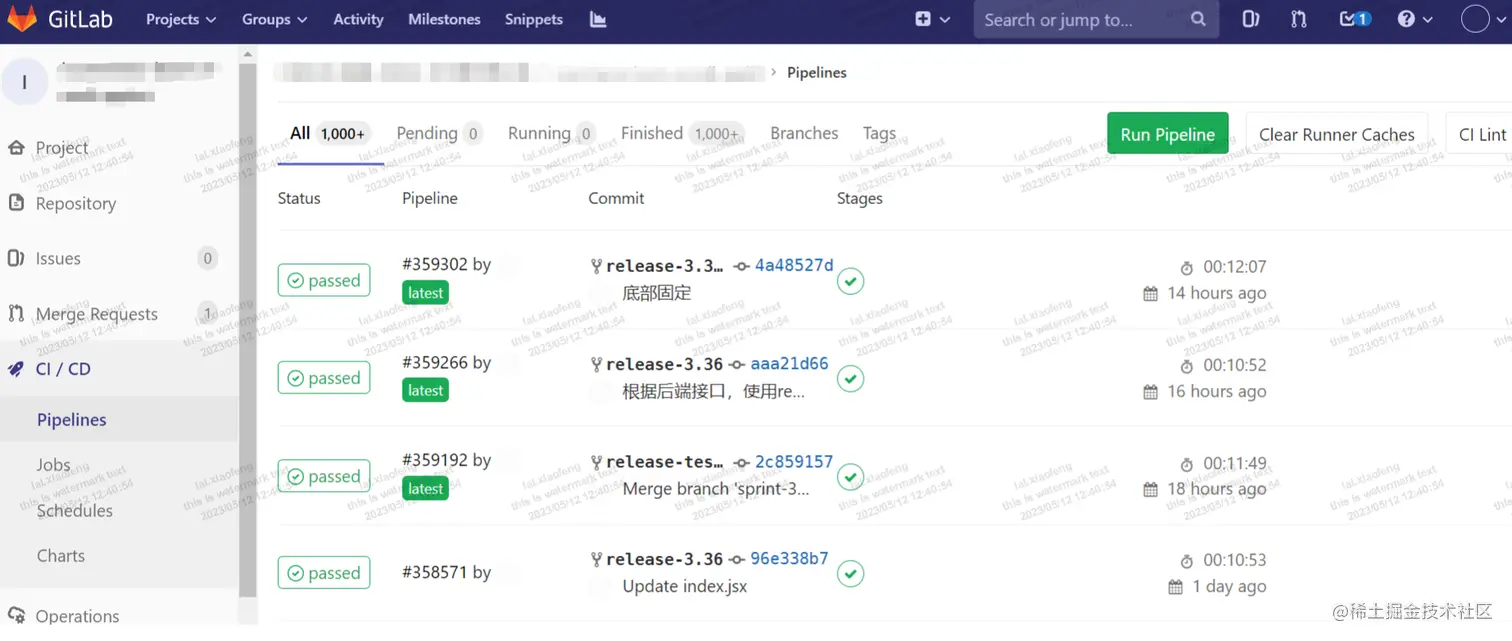Screen dimensions: 1512x641
Task: Open commit message 底部固定
Action: click(x=656, y=293)
